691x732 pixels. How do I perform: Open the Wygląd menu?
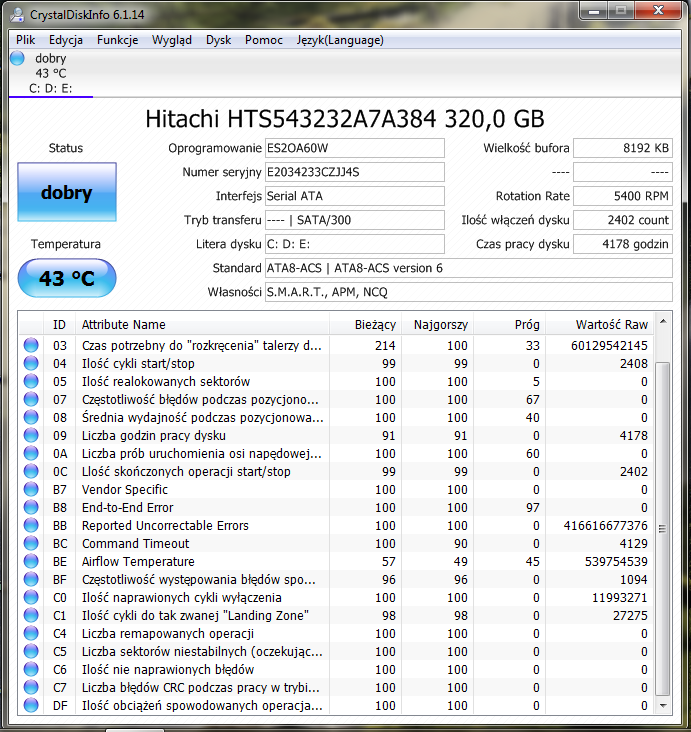[172, 40]
